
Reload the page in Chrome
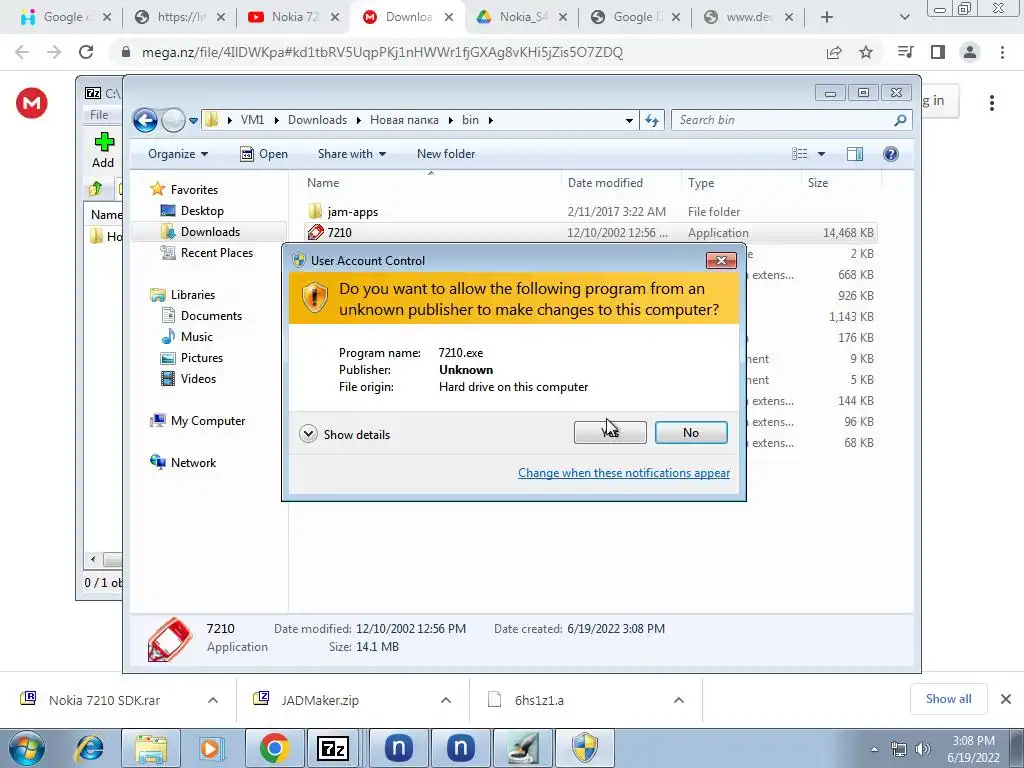tap(86, 52)
